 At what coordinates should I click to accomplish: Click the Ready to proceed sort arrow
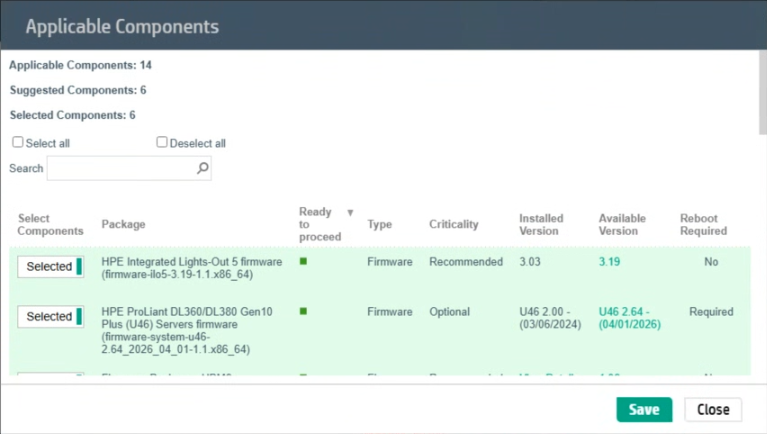350,213
